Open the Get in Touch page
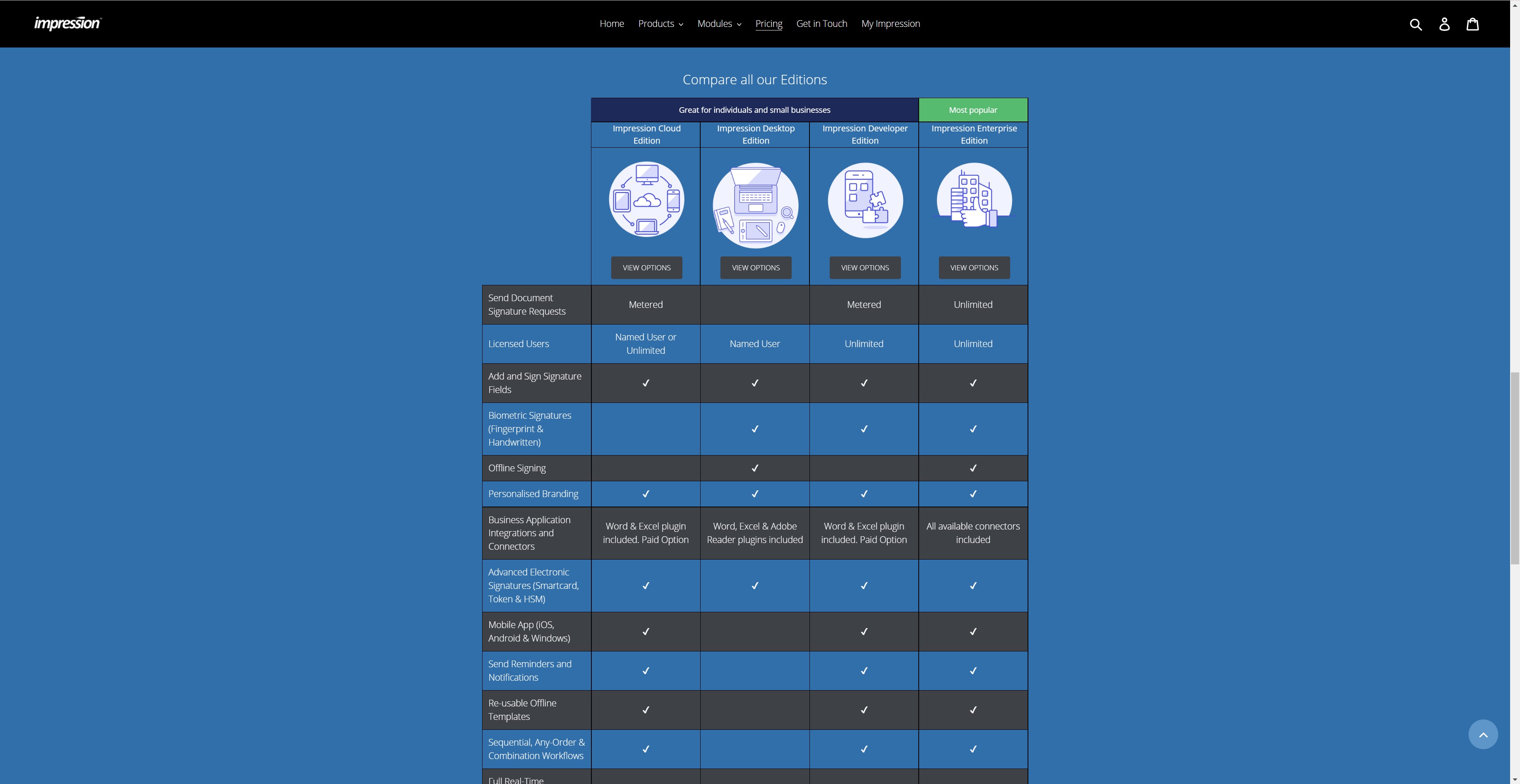This screenshot has width=1520, height=784. tap(821, 24)
